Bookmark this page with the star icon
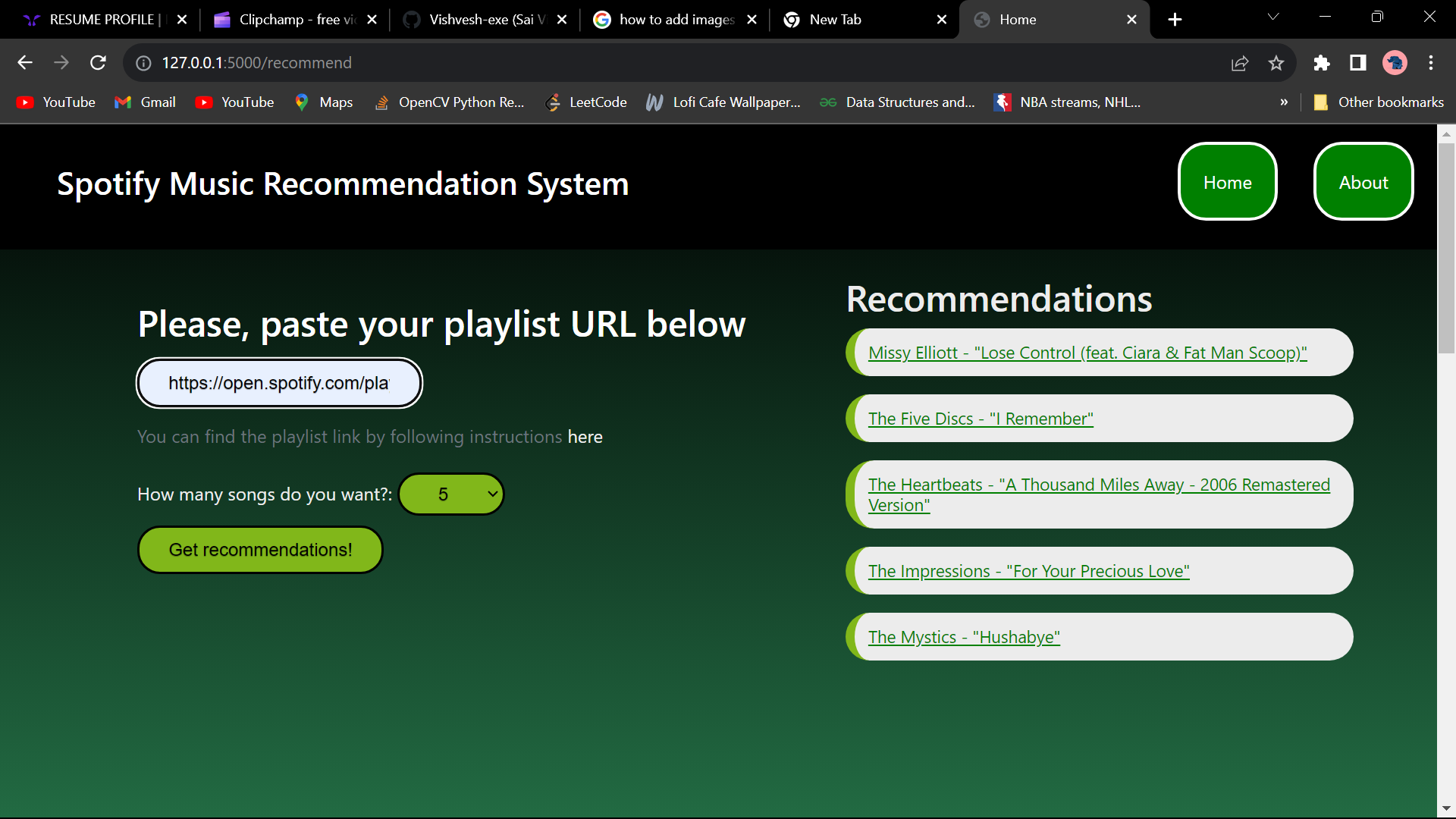The width and height of the screenshot is (1456, 819). click(x=1276, y=62)
